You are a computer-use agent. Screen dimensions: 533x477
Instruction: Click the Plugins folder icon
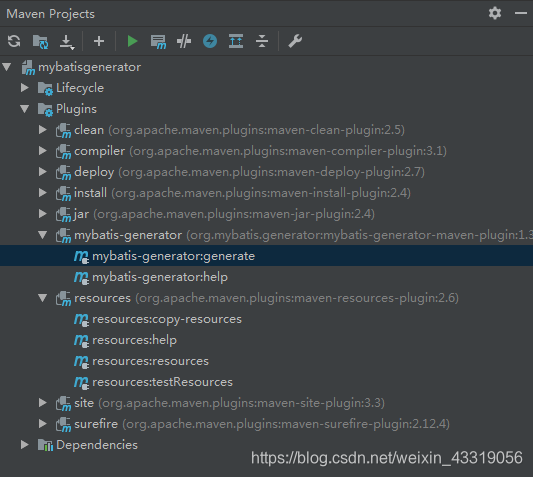click(45, 109)
